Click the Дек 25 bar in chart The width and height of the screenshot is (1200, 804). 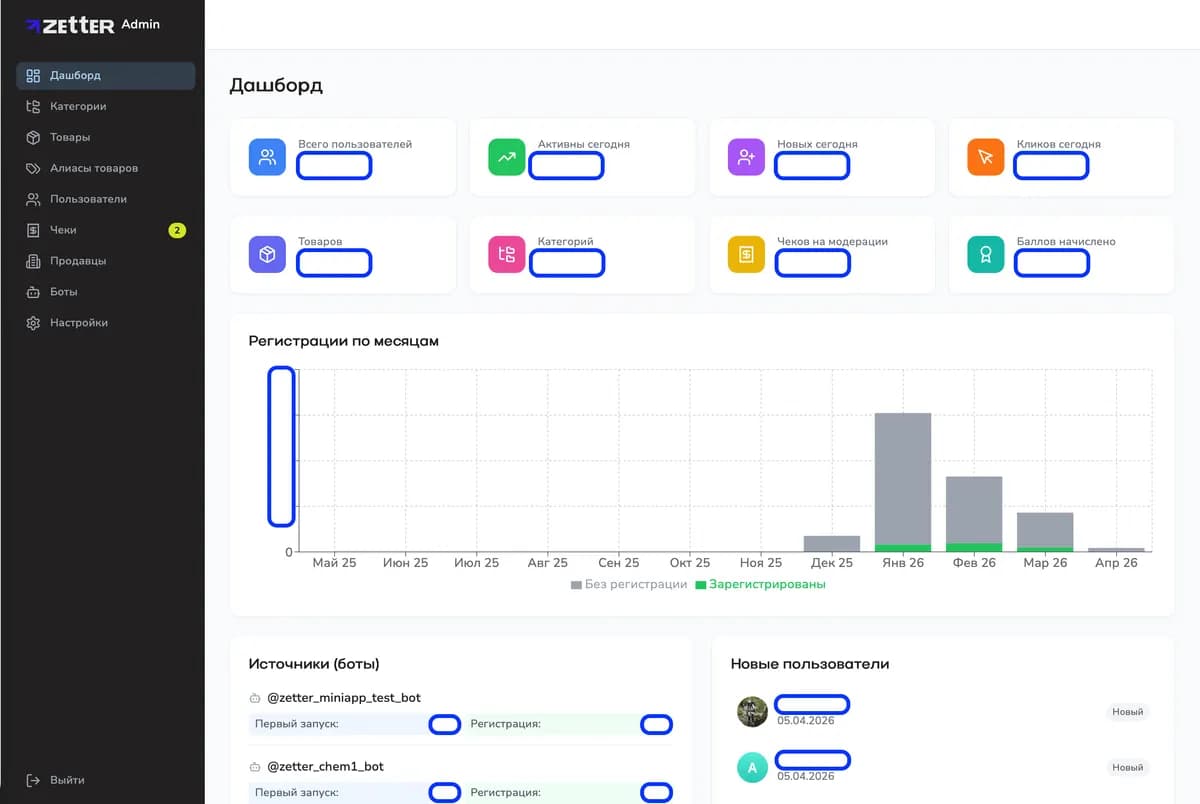pyautogui.click(x=832, y=544)
